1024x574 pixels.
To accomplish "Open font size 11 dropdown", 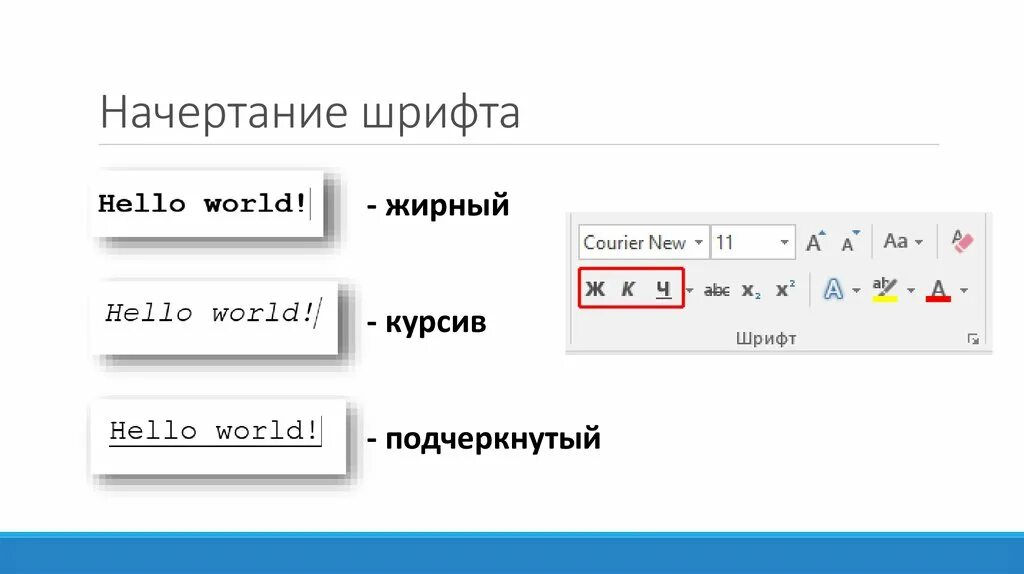I will coord(784,242).
